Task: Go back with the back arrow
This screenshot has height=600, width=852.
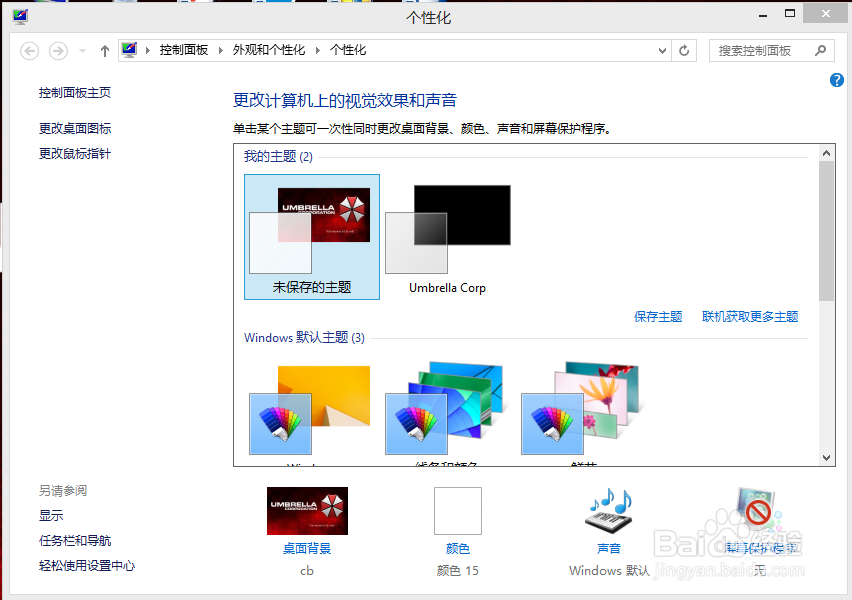Action: pos(29,51)
